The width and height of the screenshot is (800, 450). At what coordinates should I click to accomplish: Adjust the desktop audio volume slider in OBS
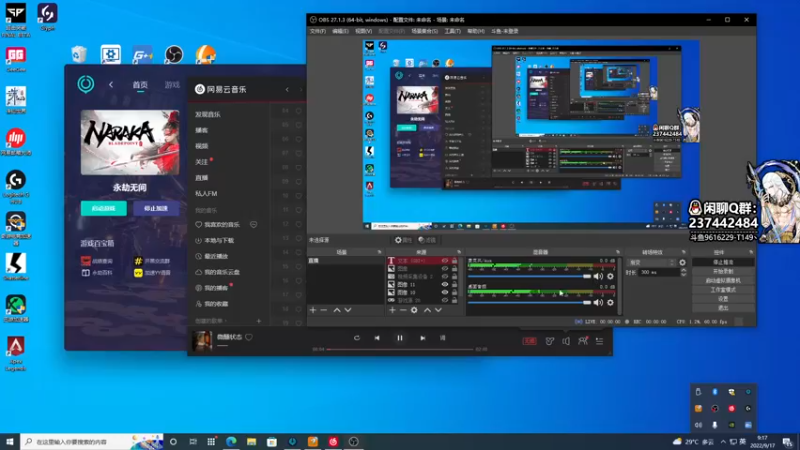click(x=529, y=303)
